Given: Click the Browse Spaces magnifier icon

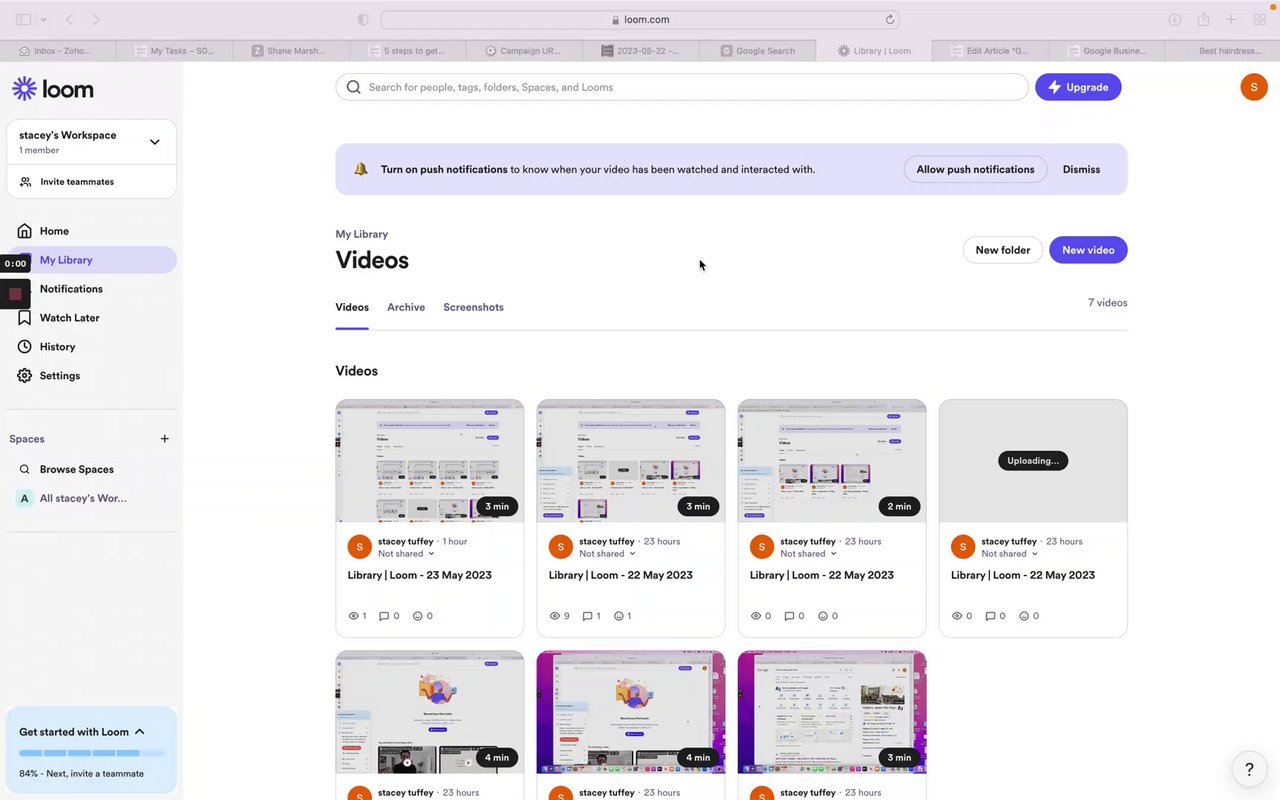Looking at the screenshot, I should click(x=25, y=470).
